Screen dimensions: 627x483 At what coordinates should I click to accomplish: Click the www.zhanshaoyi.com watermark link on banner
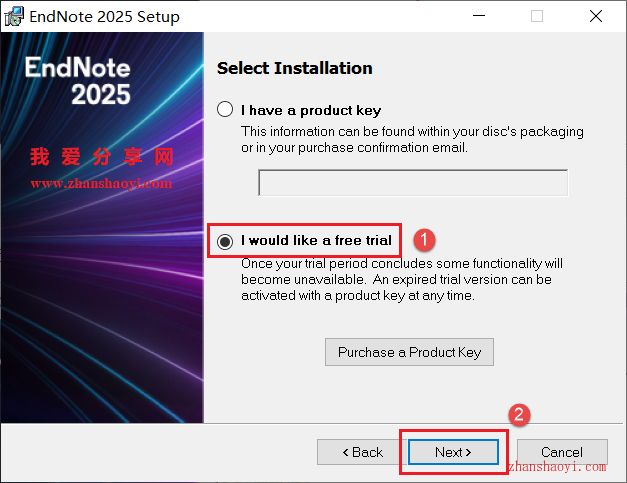click(x=101, y=184)
